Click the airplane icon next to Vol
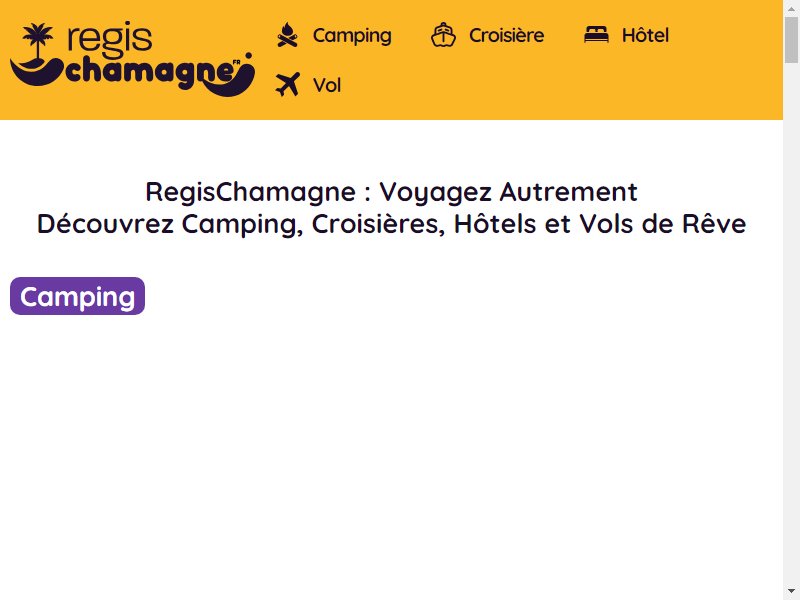Viewport: 800px width, 600px height. click(x=288, y=85)
